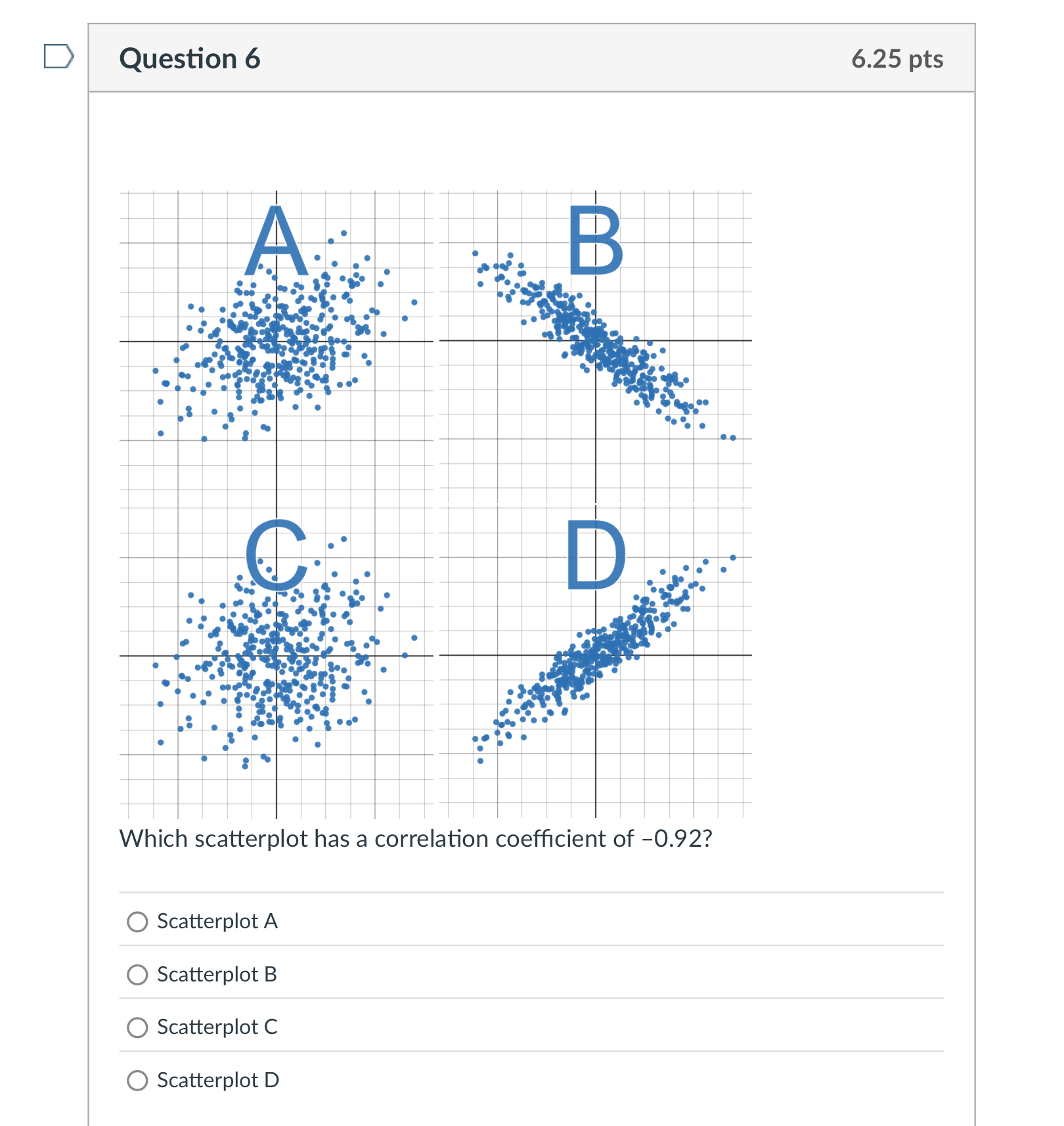Click the Scatterplot C answer label
Viewport: 1064px width, 1126px height.
217,1027
